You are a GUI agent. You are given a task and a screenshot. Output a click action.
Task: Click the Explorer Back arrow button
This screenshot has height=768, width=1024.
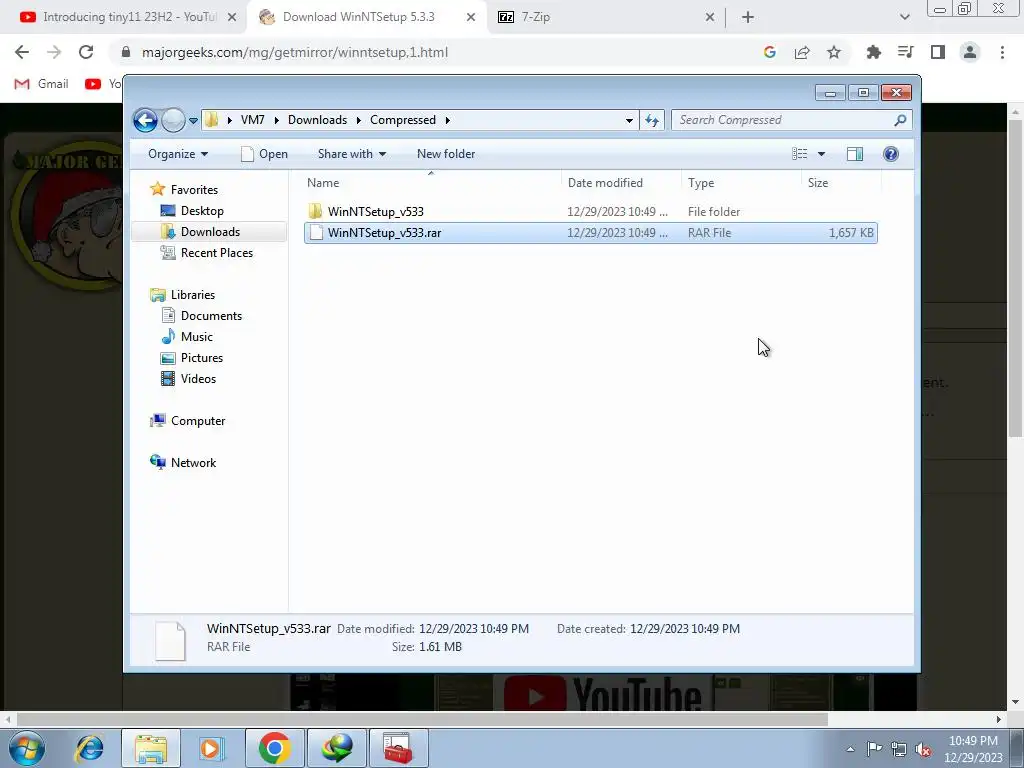(145, 120)
